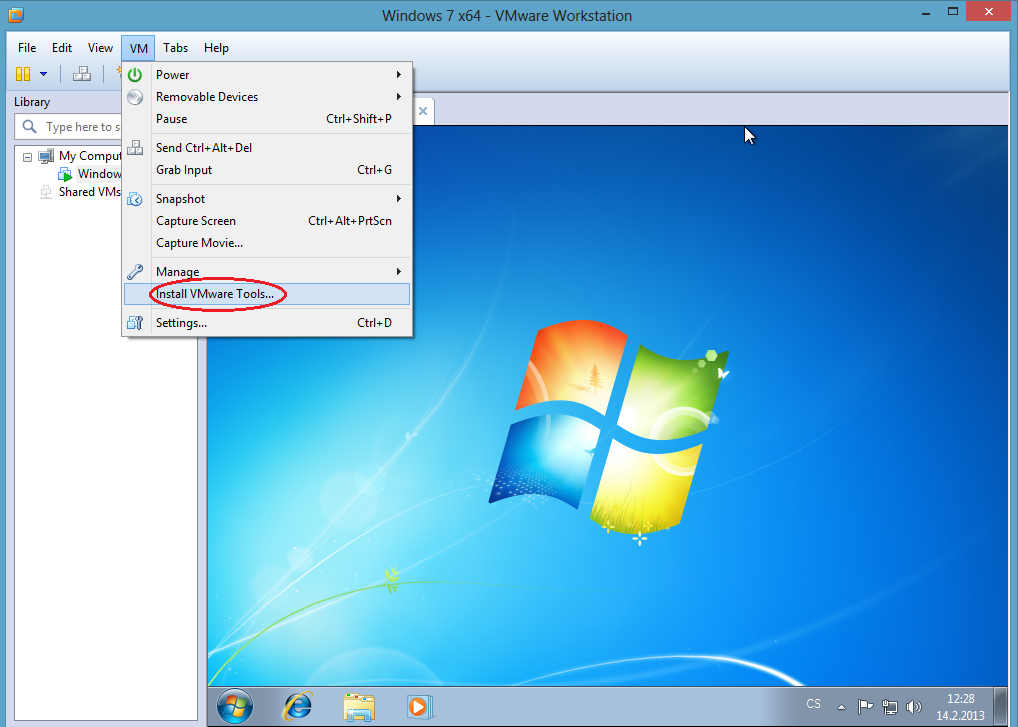Open the Power submenu arrow

click(399, 74)
